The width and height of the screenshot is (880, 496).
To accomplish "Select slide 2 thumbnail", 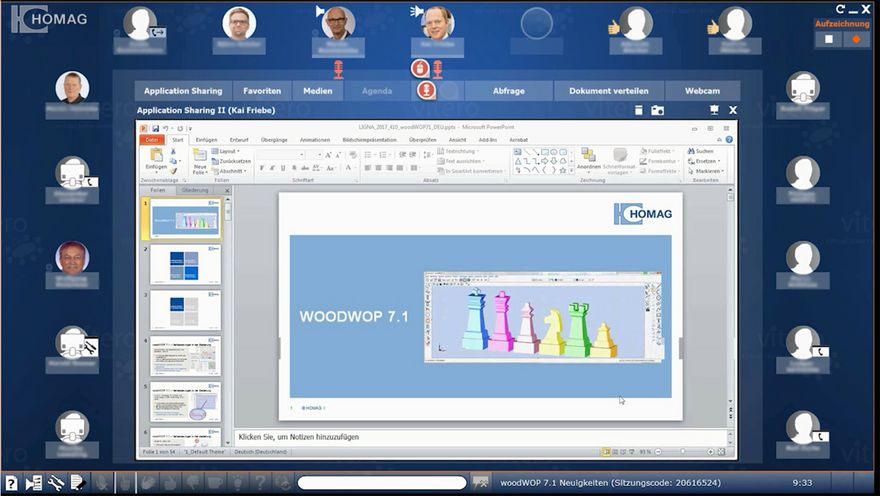I will 185,264.
